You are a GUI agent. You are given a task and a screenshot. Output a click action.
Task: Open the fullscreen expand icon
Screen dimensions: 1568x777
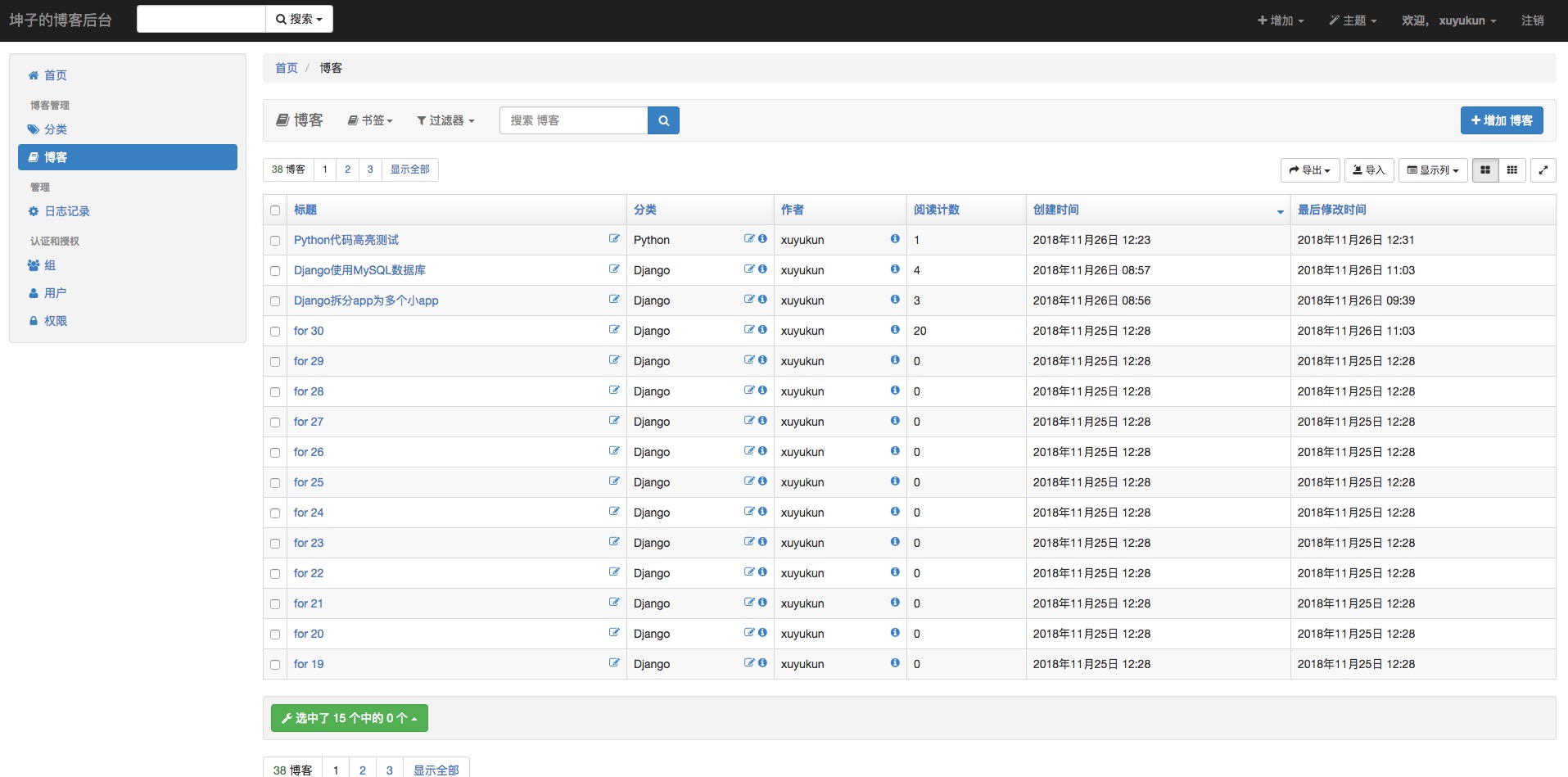coord(1543,170)
